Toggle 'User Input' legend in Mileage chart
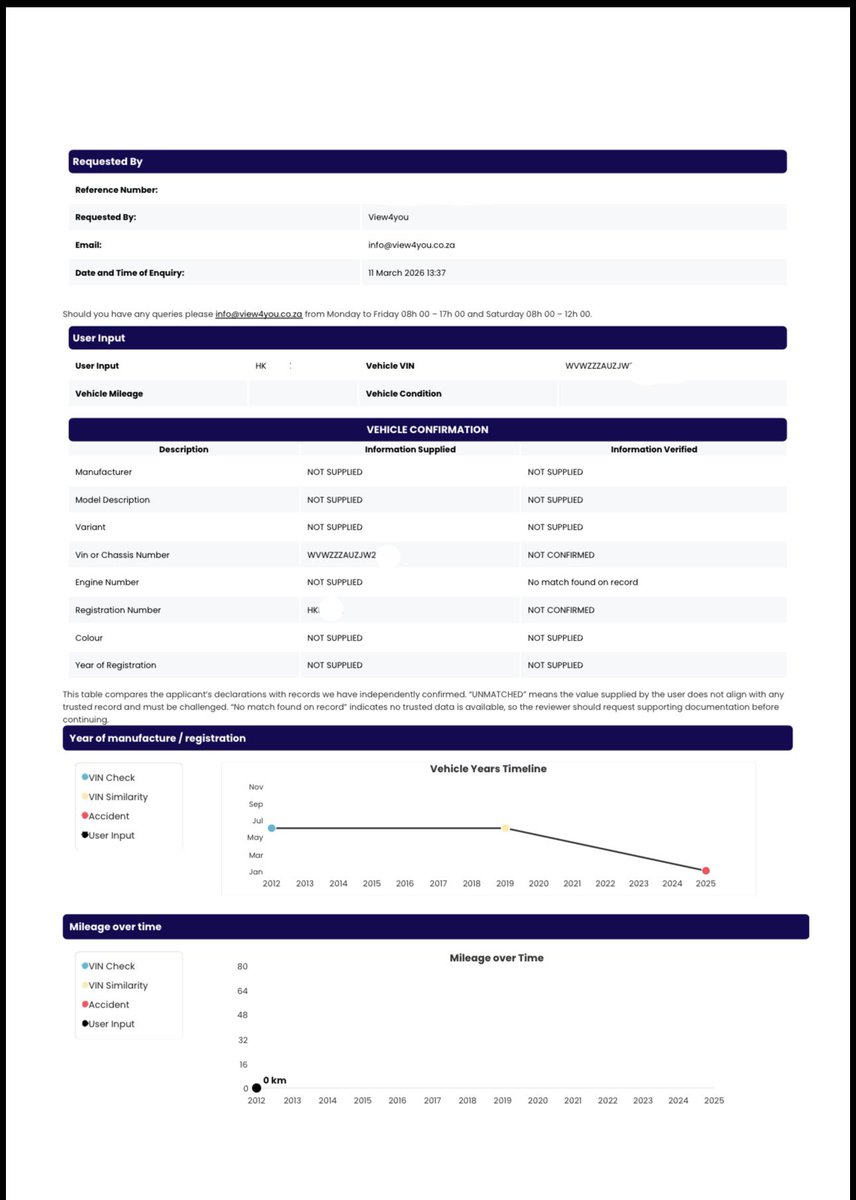 (x=108, y=1024)
